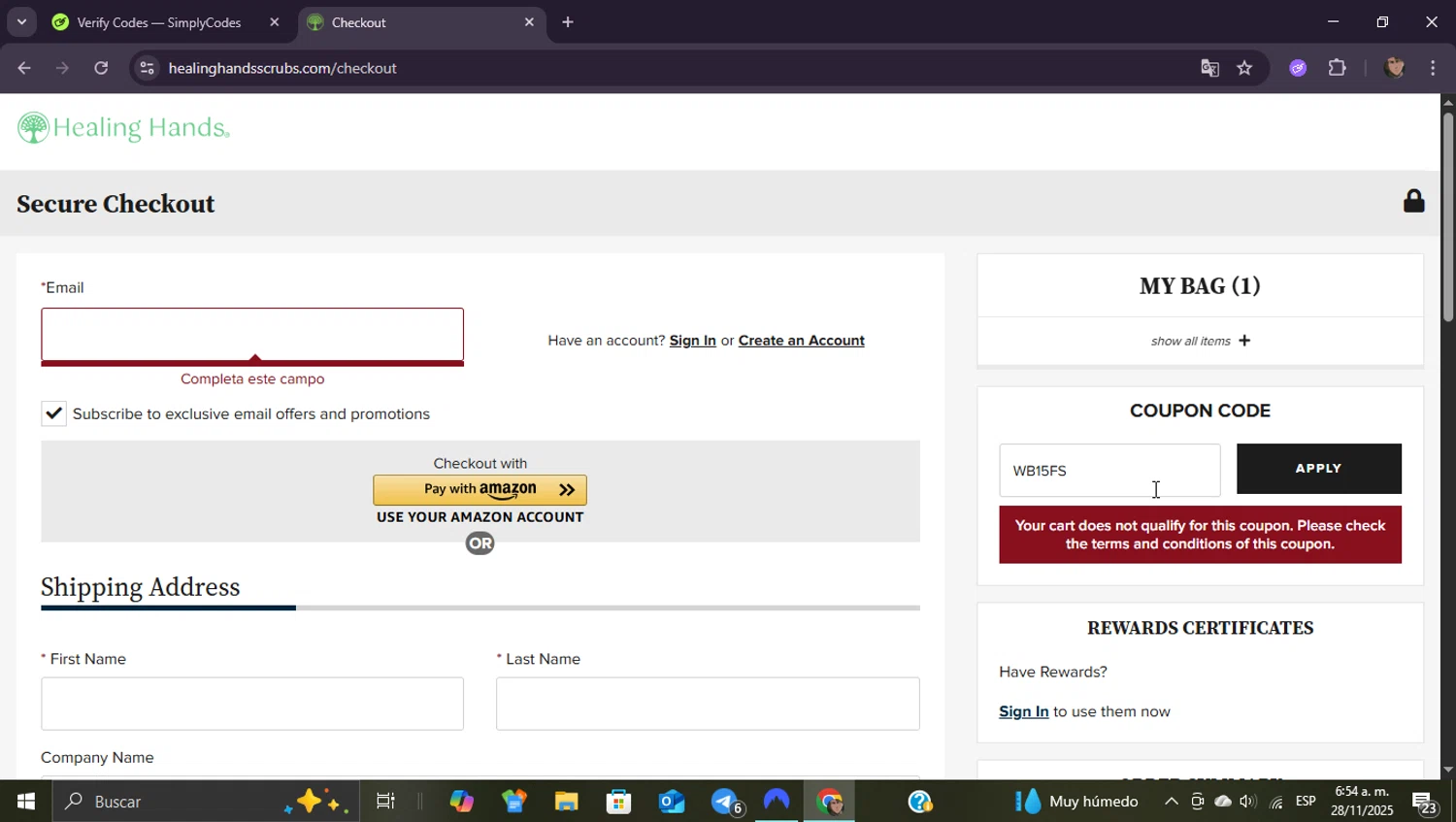
Task: Click Create an Account link
Action: (801, 341)
